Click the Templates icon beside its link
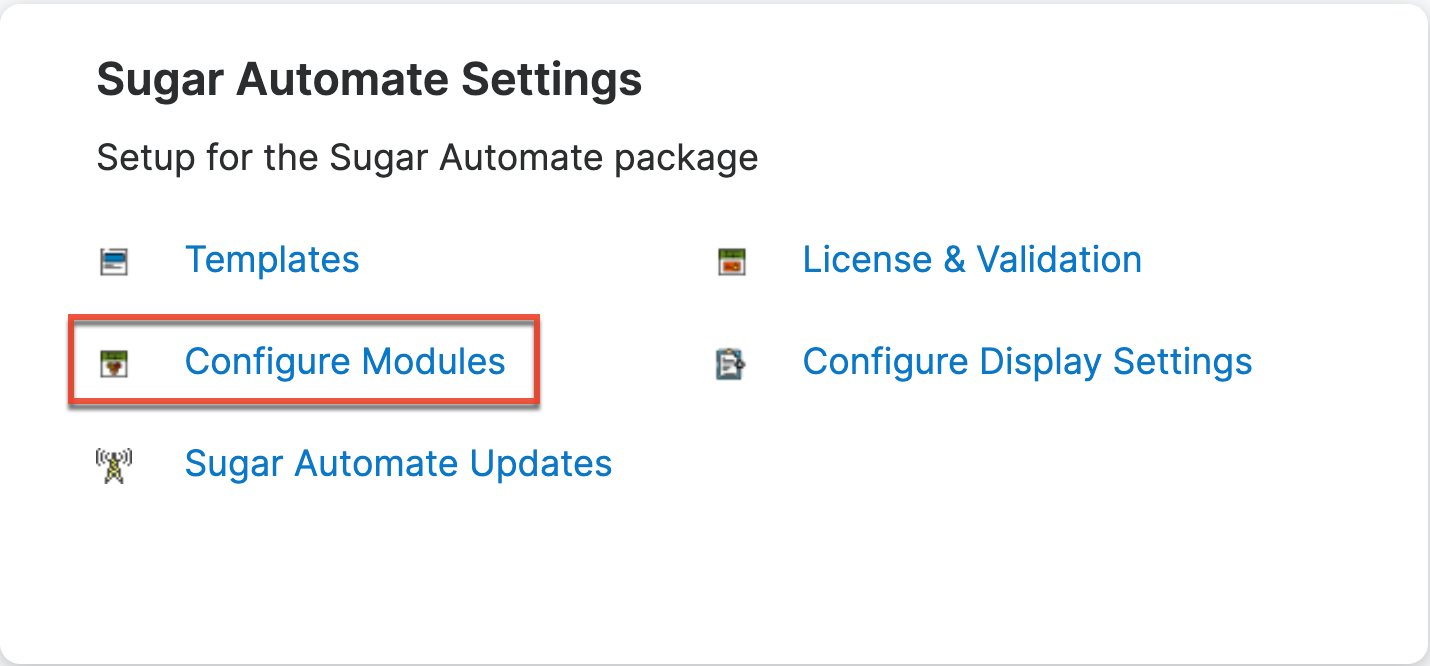1430x666 pixels. point(113,260)
